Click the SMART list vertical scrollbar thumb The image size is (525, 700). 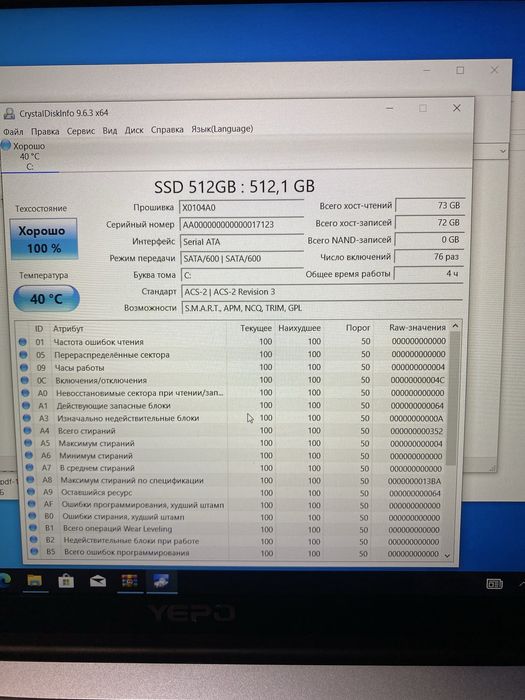click(453, 398)
